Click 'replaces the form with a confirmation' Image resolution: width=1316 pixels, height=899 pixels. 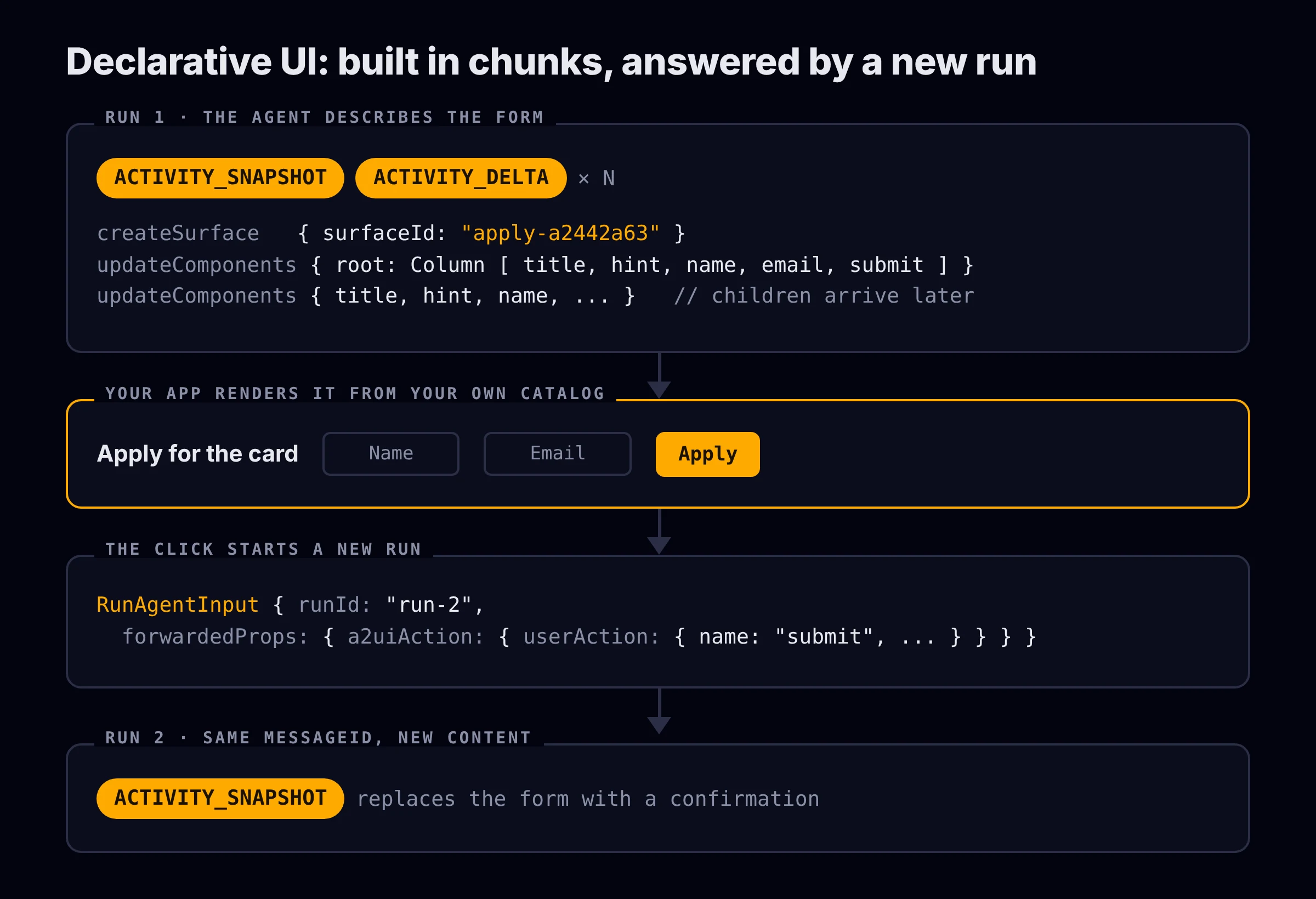click(x=588, y=799)
